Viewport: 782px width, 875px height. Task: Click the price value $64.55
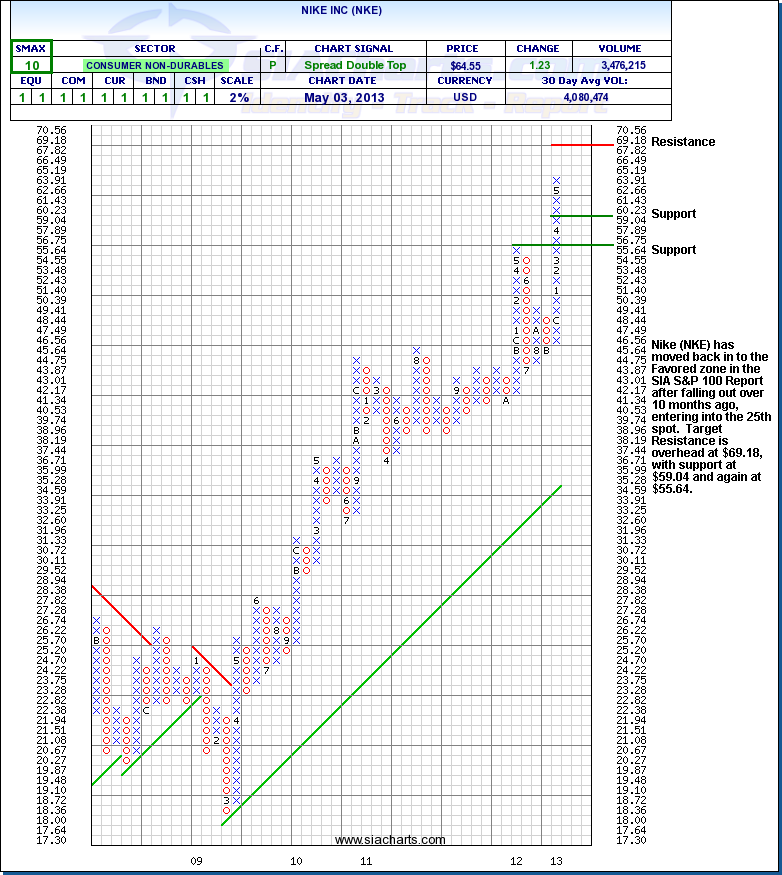pos(466,65)
